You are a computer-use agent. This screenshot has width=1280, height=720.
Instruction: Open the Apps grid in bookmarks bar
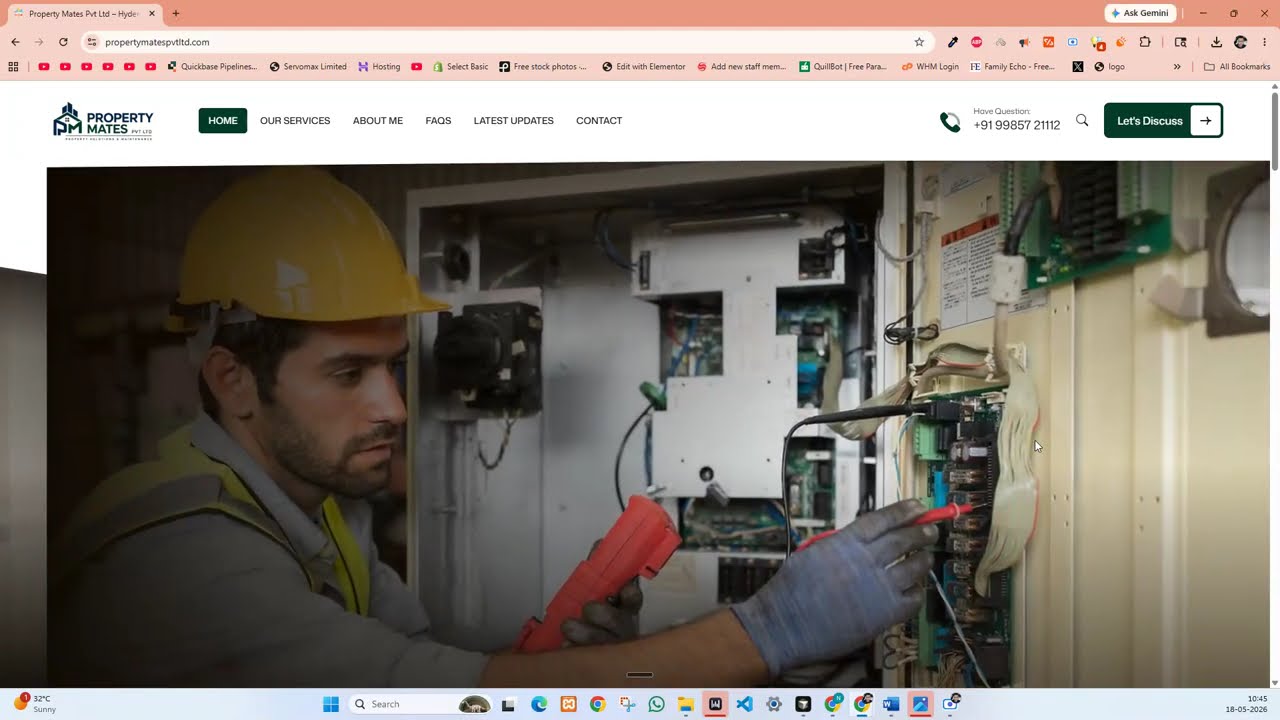pos(13,67)
